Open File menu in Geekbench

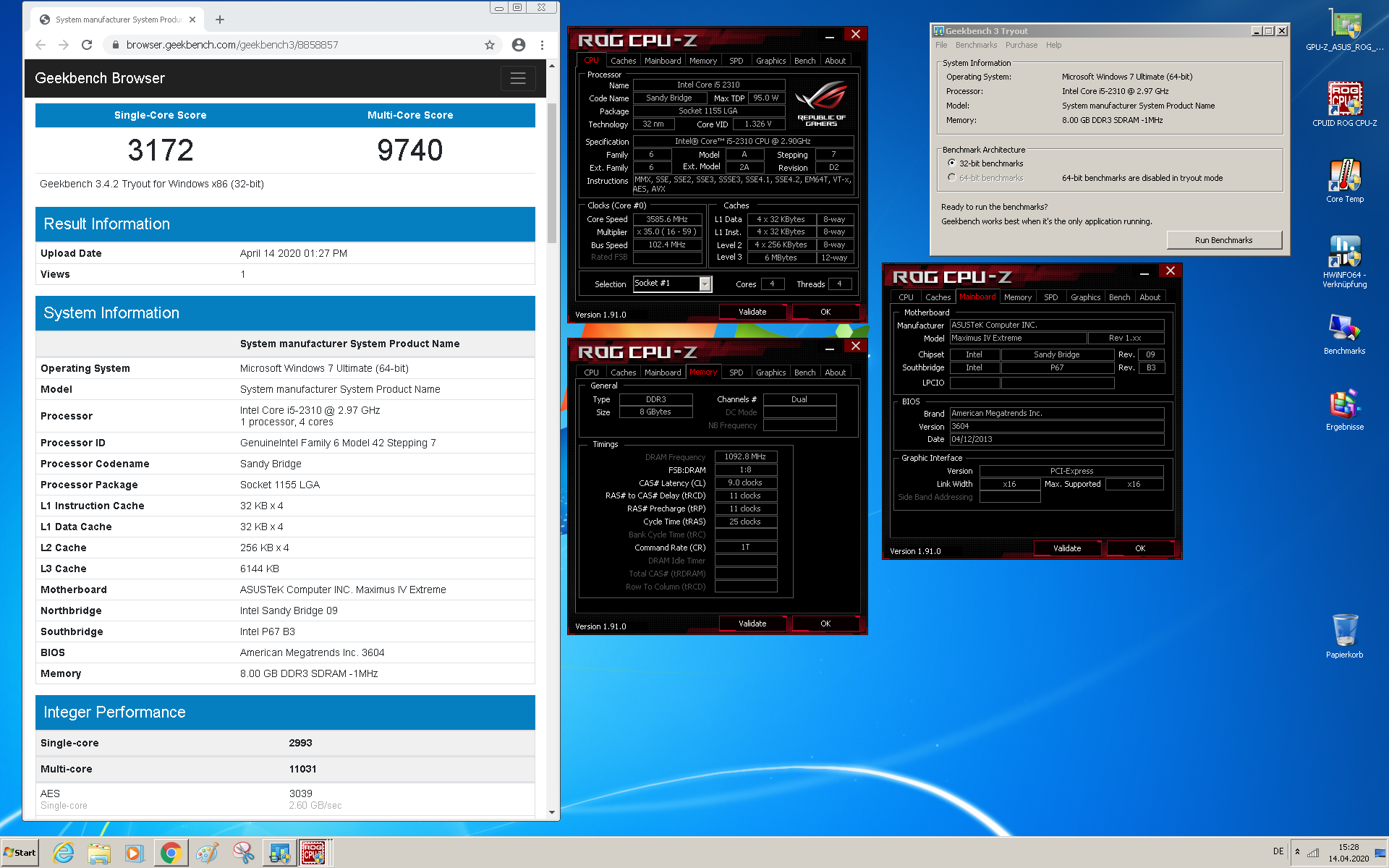coord(941,45)
